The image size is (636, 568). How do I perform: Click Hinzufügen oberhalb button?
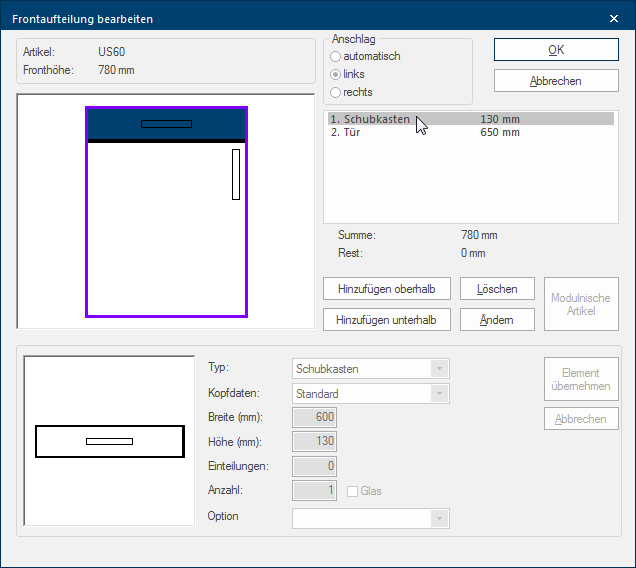coord(387,289)
